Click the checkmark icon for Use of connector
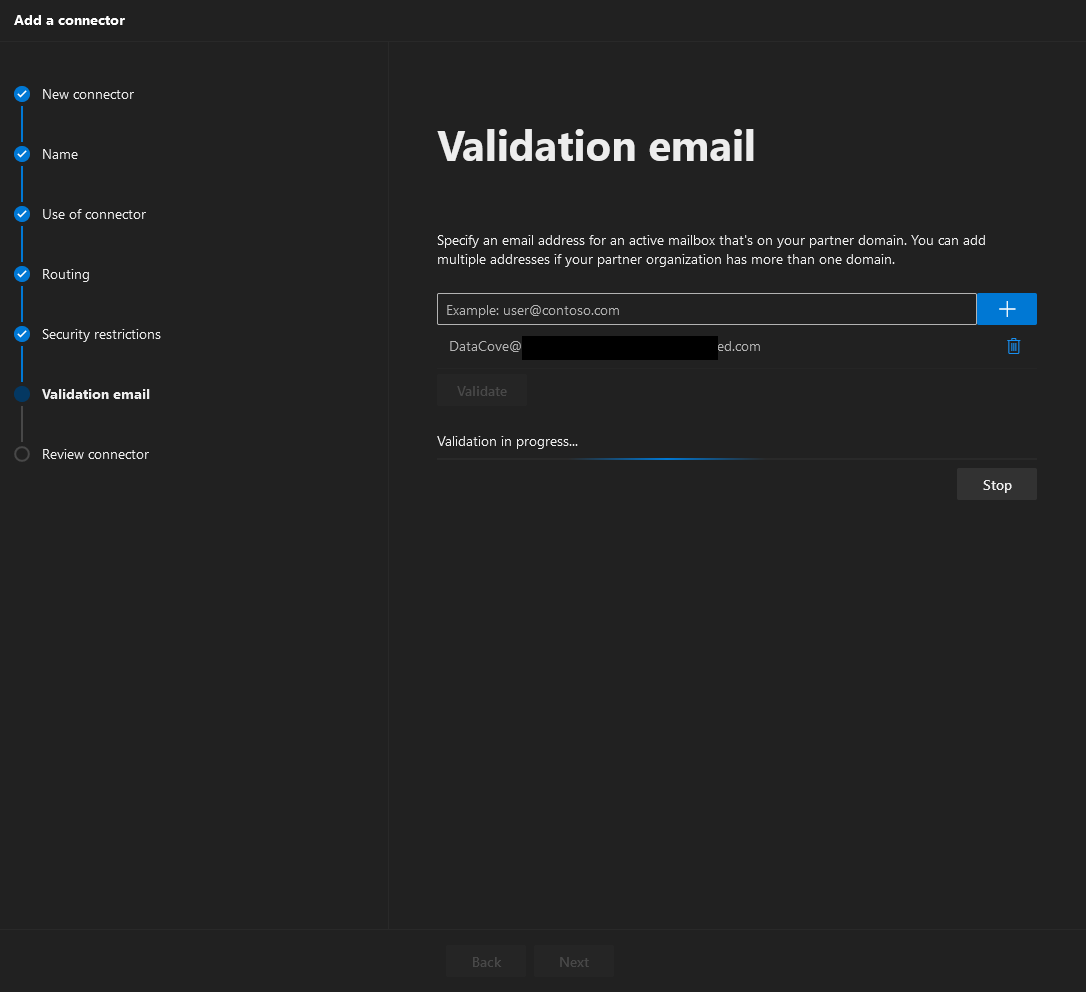1086x992 pixels. 22,214
